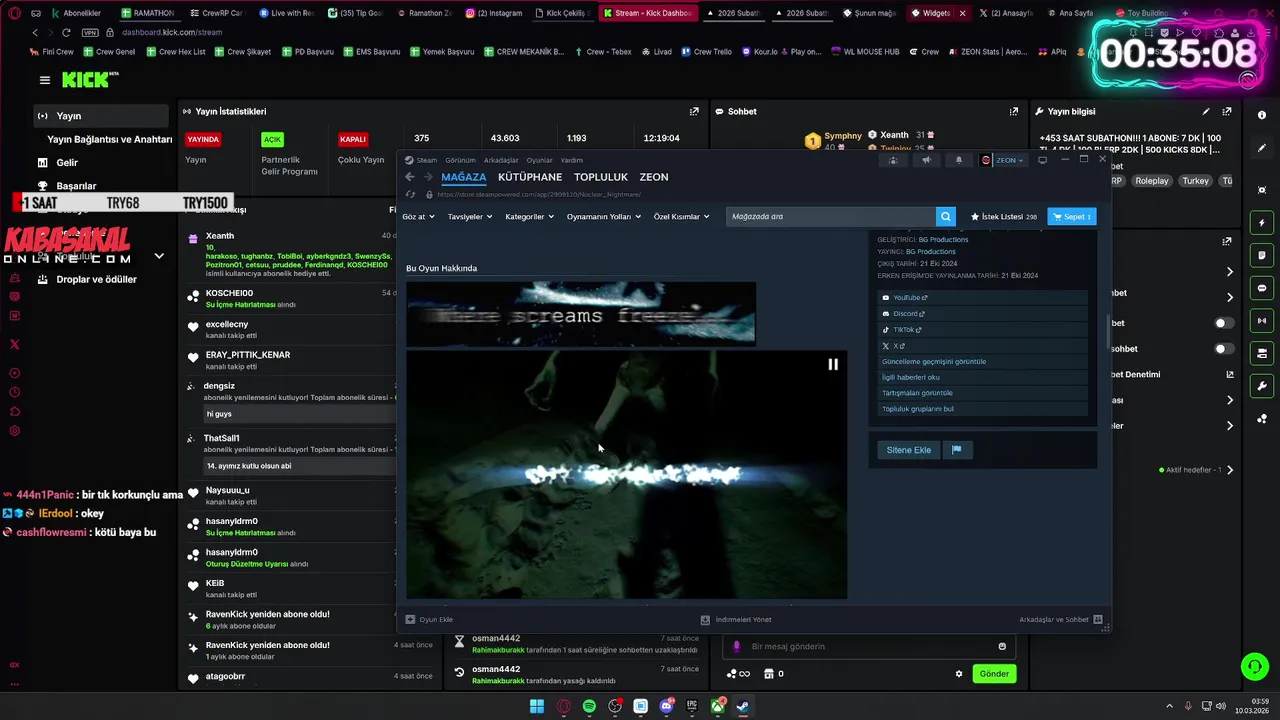Viewport: 1280px width, 720px height.
Task: Open the Arkadaşlar menu
Action: (x=501, y=160)
